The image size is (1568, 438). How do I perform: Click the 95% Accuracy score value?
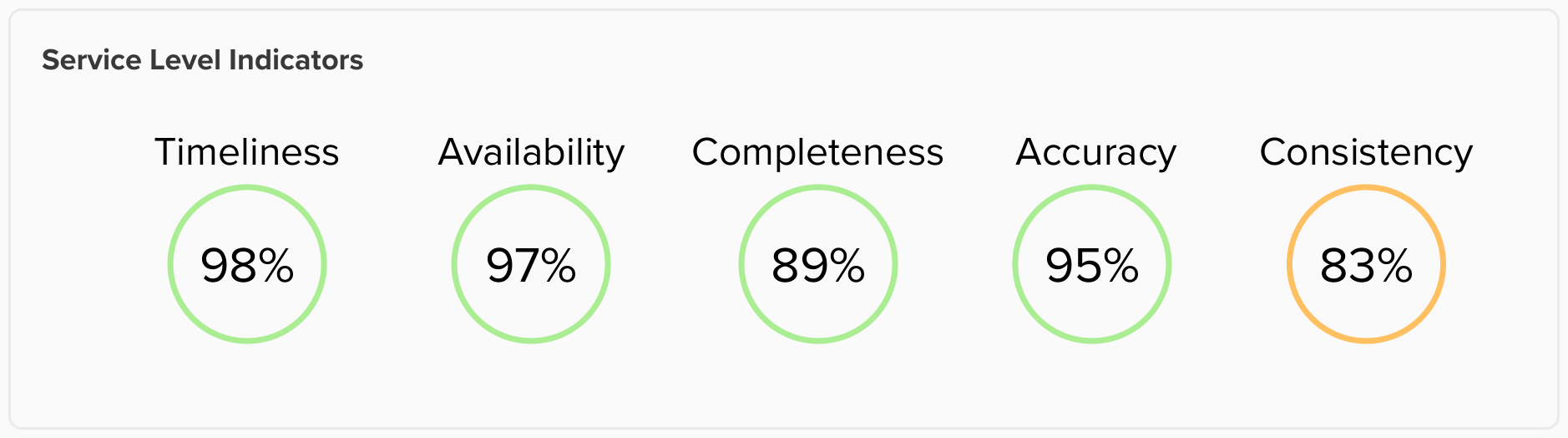click(x=1092, y=266)
